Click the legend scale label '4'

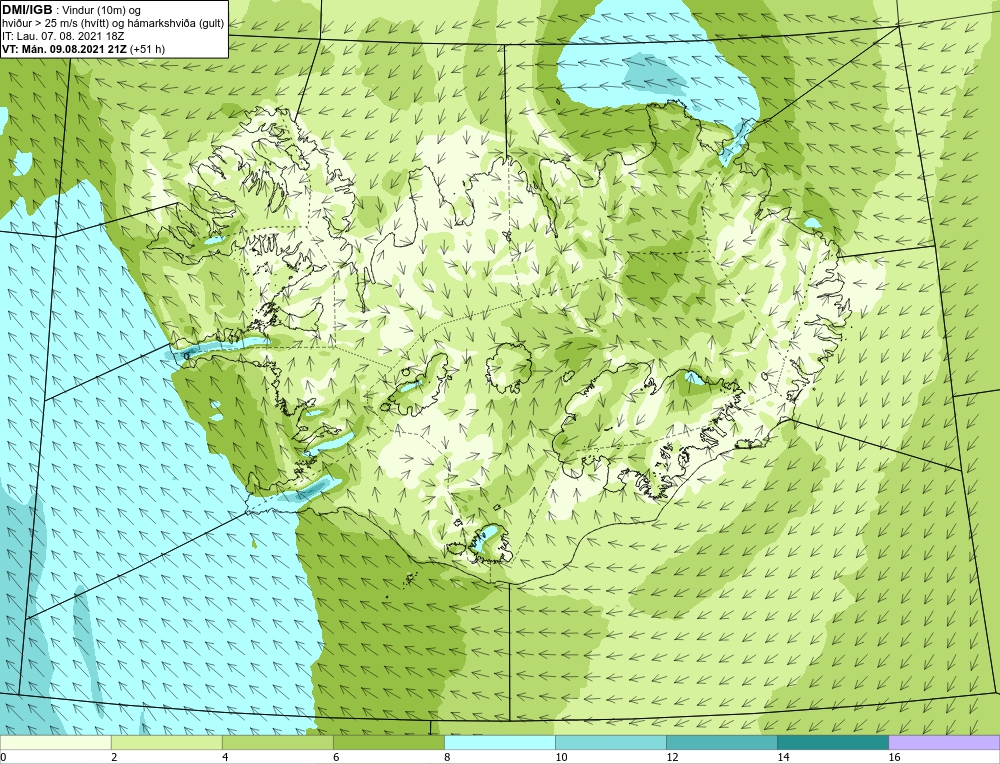pyautogui.click(x=225, y=757)
